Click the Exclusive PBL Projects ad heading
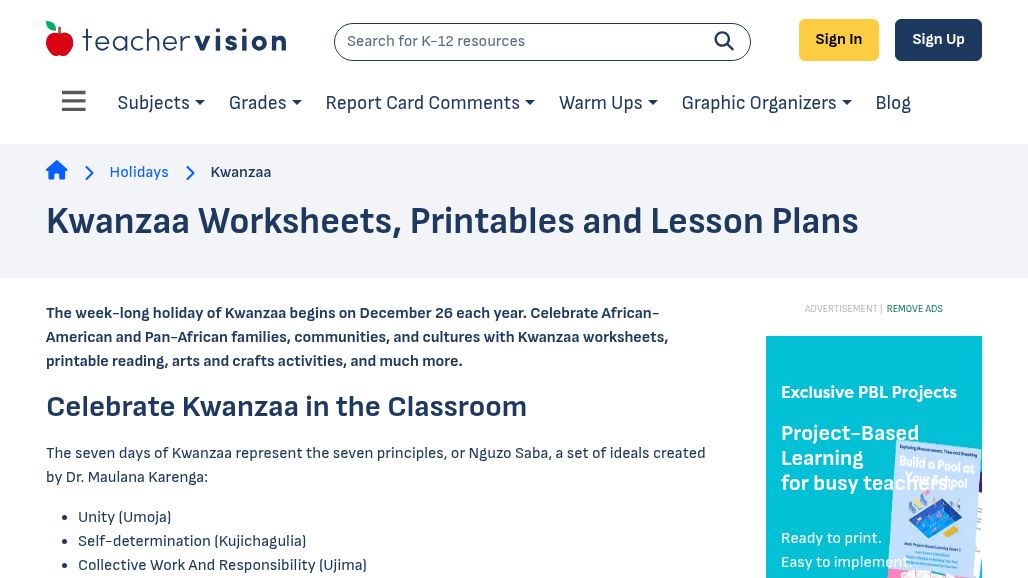Screen dimensions: 1028x578 point(868,392)
